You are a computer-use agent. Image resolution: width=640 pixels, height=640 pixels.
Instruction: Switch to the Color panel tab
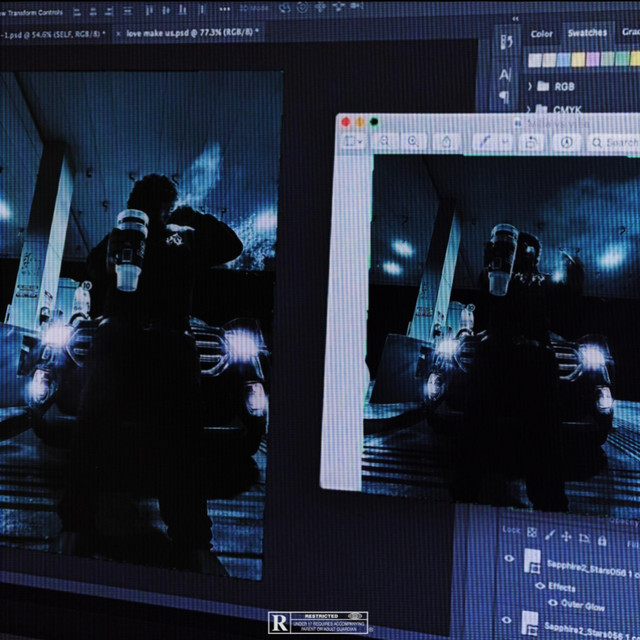[541, 33]
